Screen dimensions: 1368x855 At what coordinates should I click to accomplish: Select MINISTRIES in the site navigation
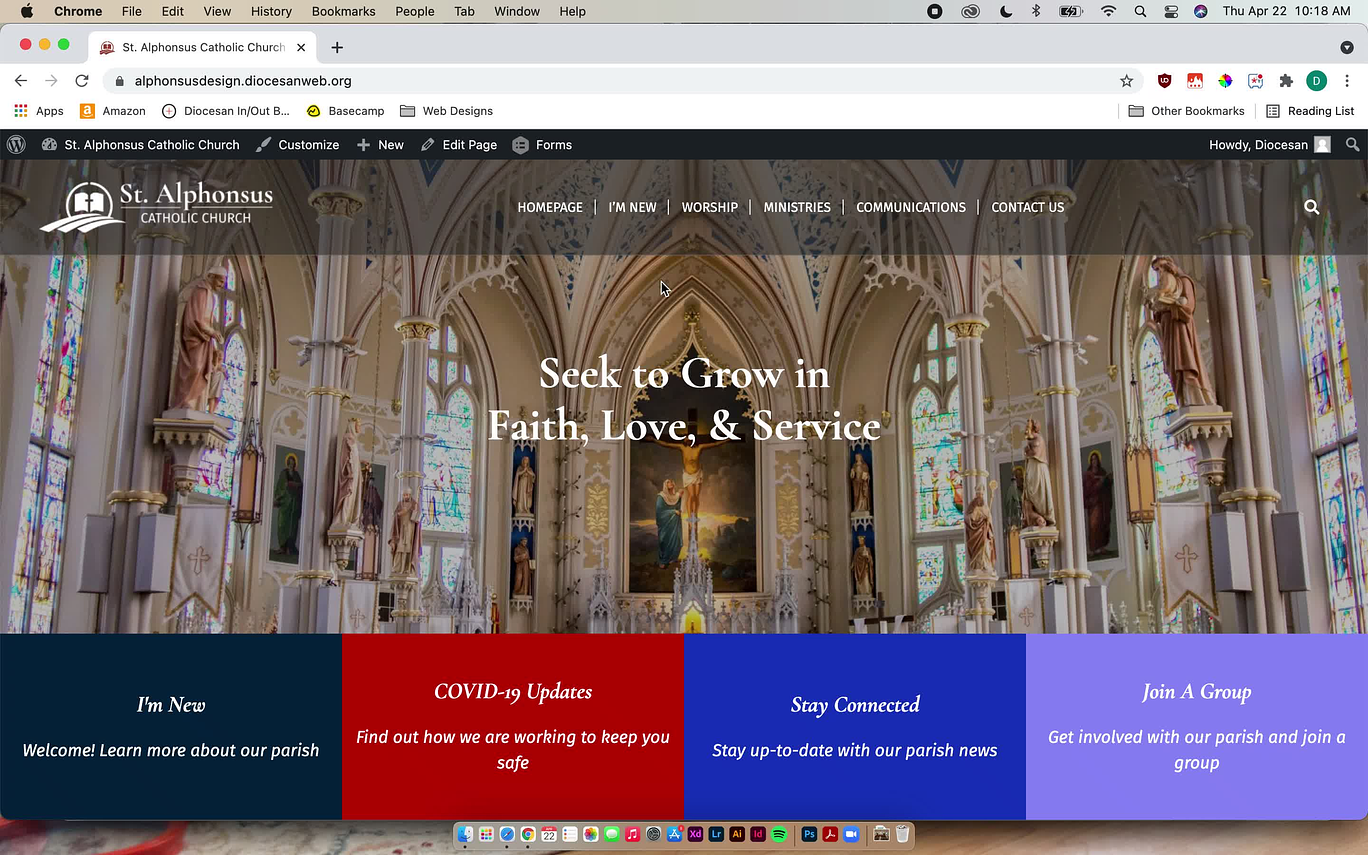pos(797,207)
